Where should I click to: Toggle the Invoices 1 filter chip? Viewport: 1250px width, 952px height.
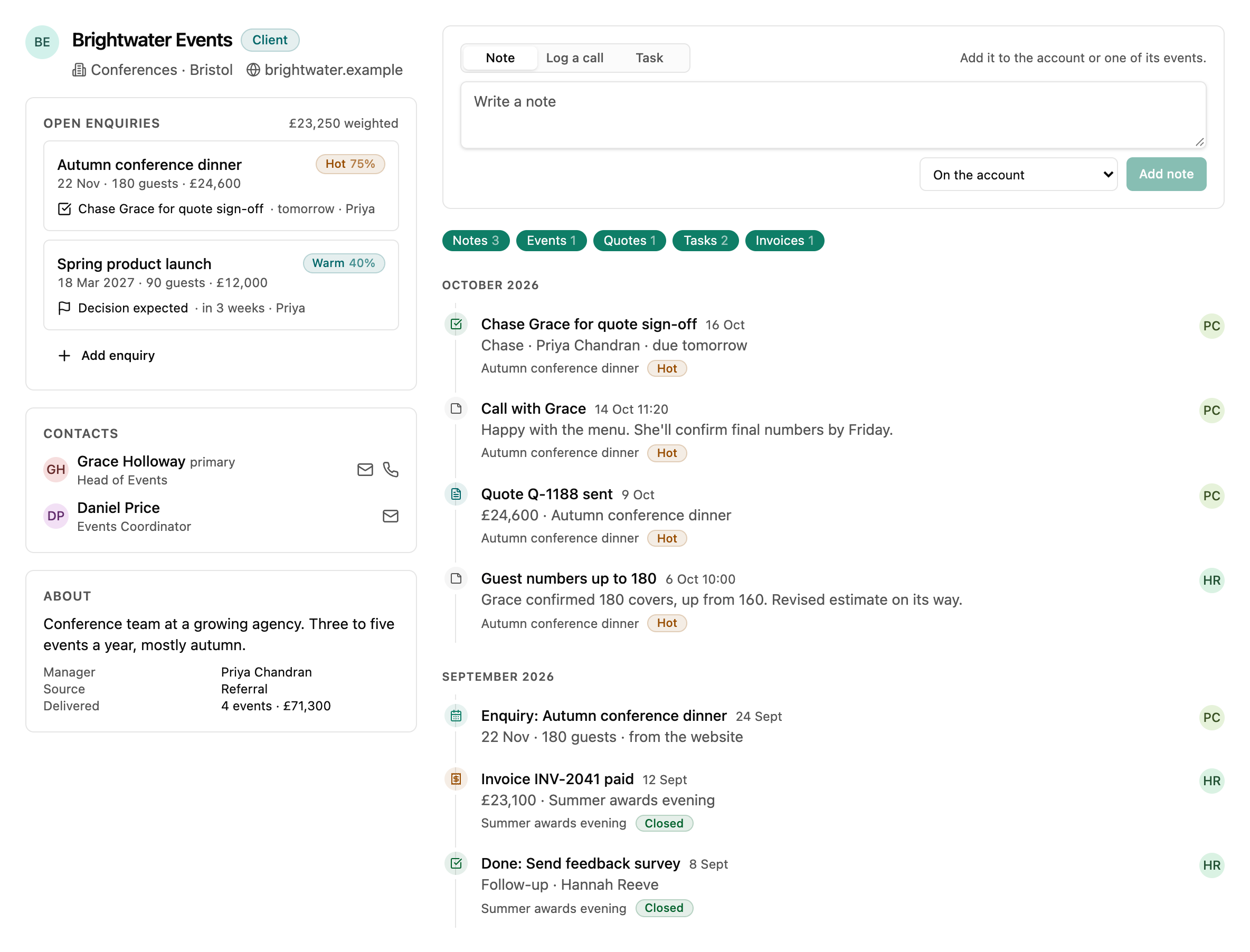click(x=784, y=241)
